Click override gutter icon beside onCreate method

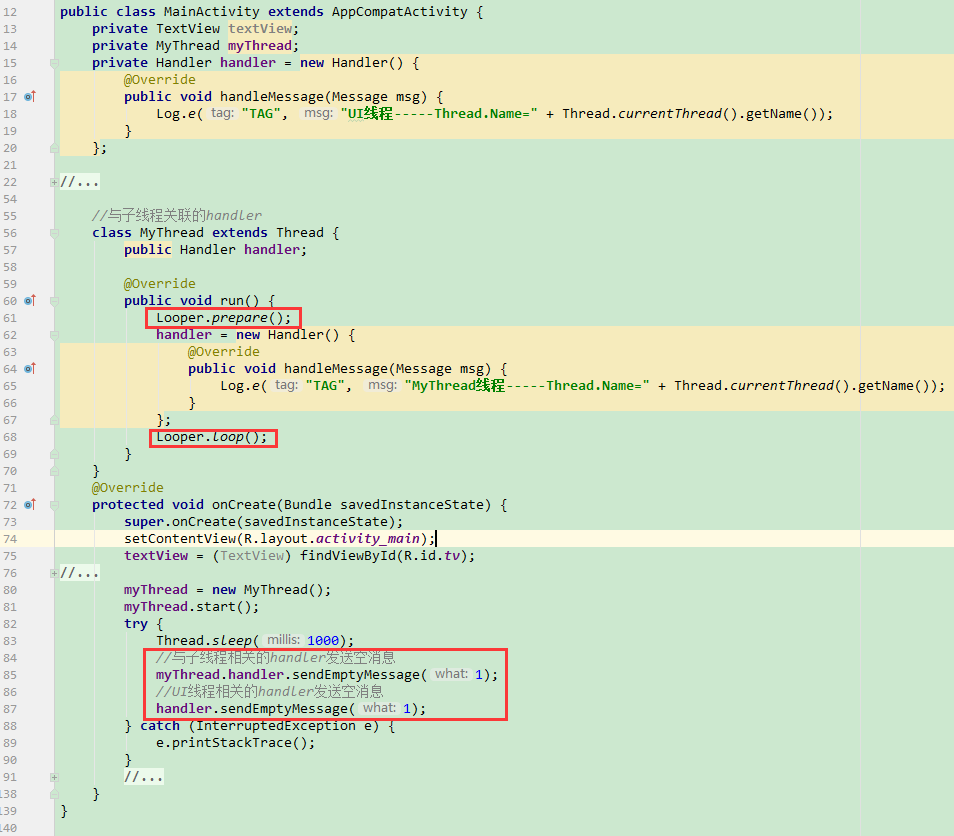(x=30, y=504)
